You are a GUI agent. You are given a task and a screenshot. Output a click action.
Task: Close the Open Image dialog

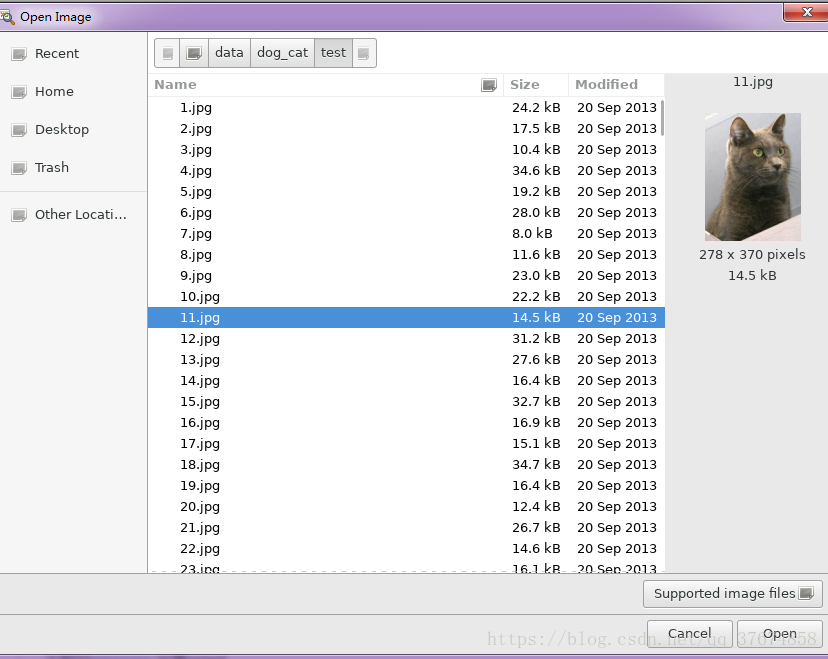806,12
